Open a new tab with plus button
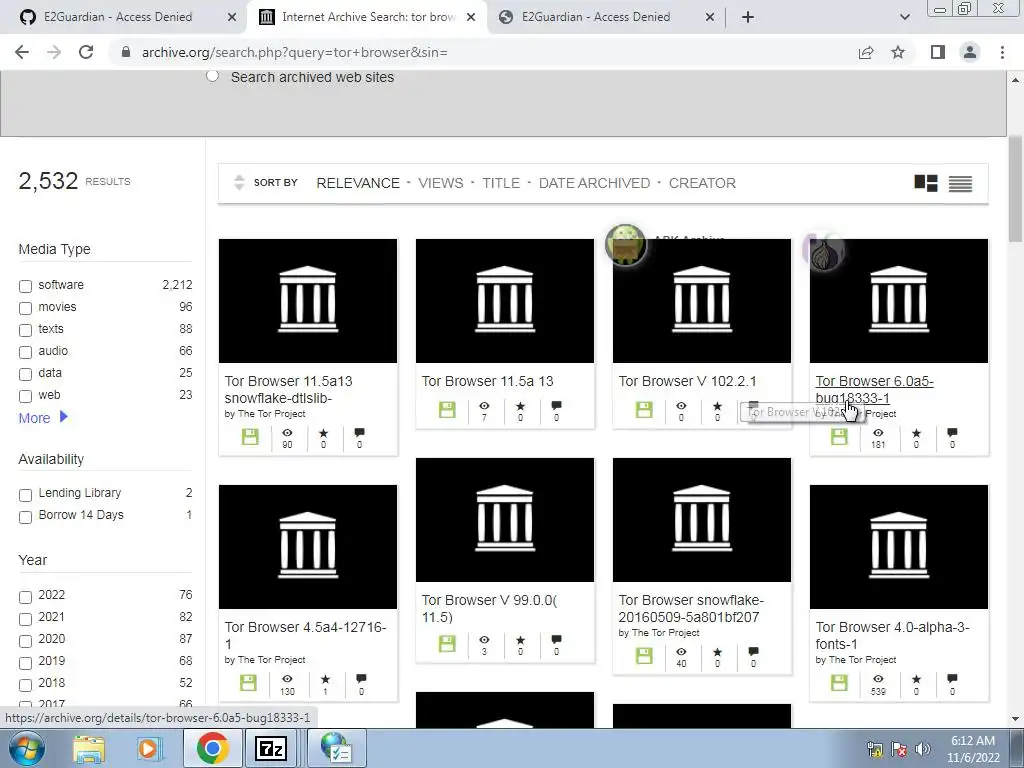Image resolution: width=1024 pixels, height=768 pixels. tap(748, 17)
